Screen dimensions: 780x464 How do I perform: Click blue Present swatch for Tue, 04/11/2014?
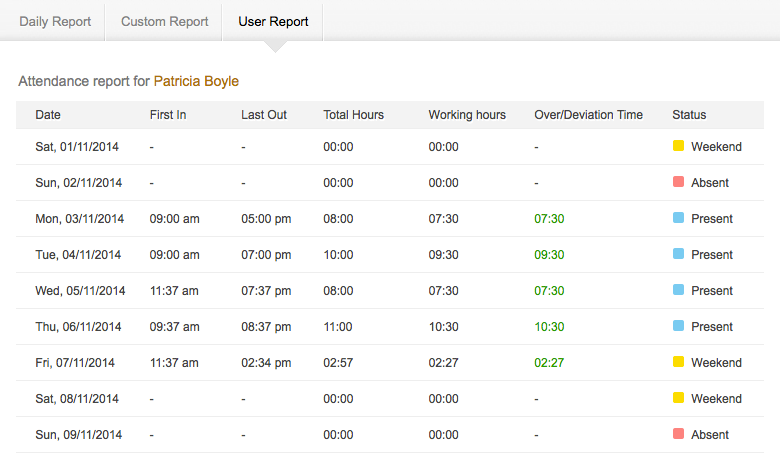[679, 254]
